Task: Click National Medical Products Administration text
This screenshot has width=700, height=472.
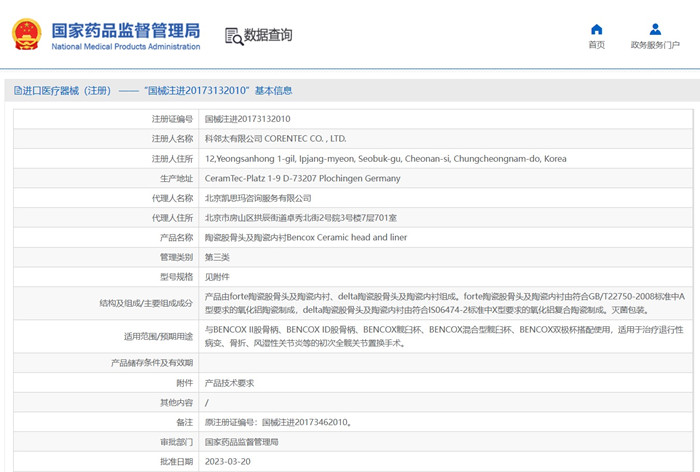Action: pos(126,46)
